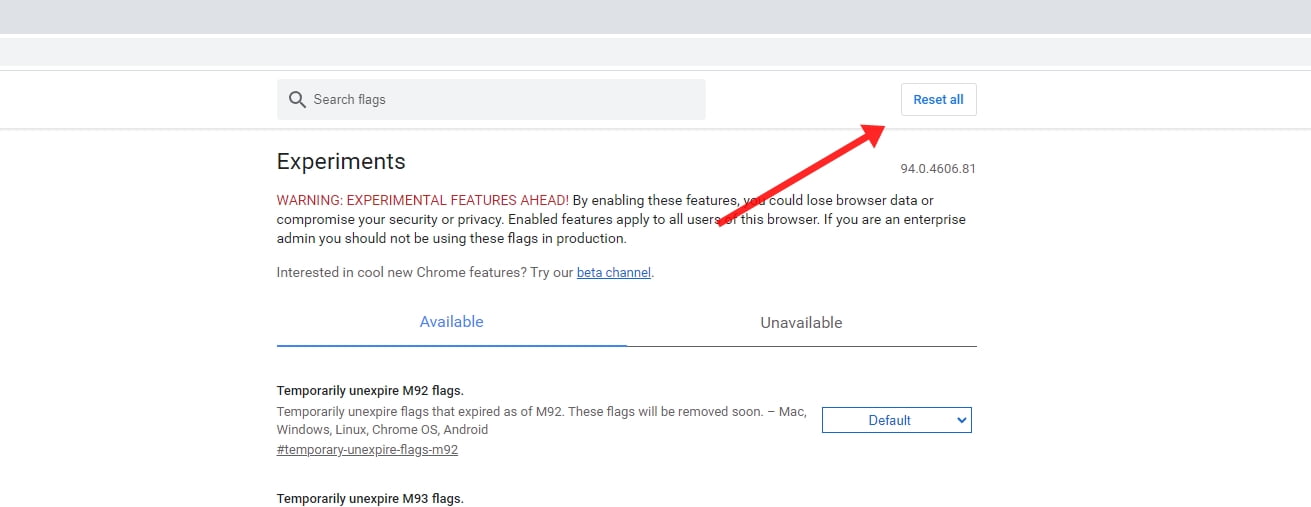Screen dimensions: 1311x507
Task: Click the M92 flag description text
Action: pyautogui.click(x=540, y=412)
